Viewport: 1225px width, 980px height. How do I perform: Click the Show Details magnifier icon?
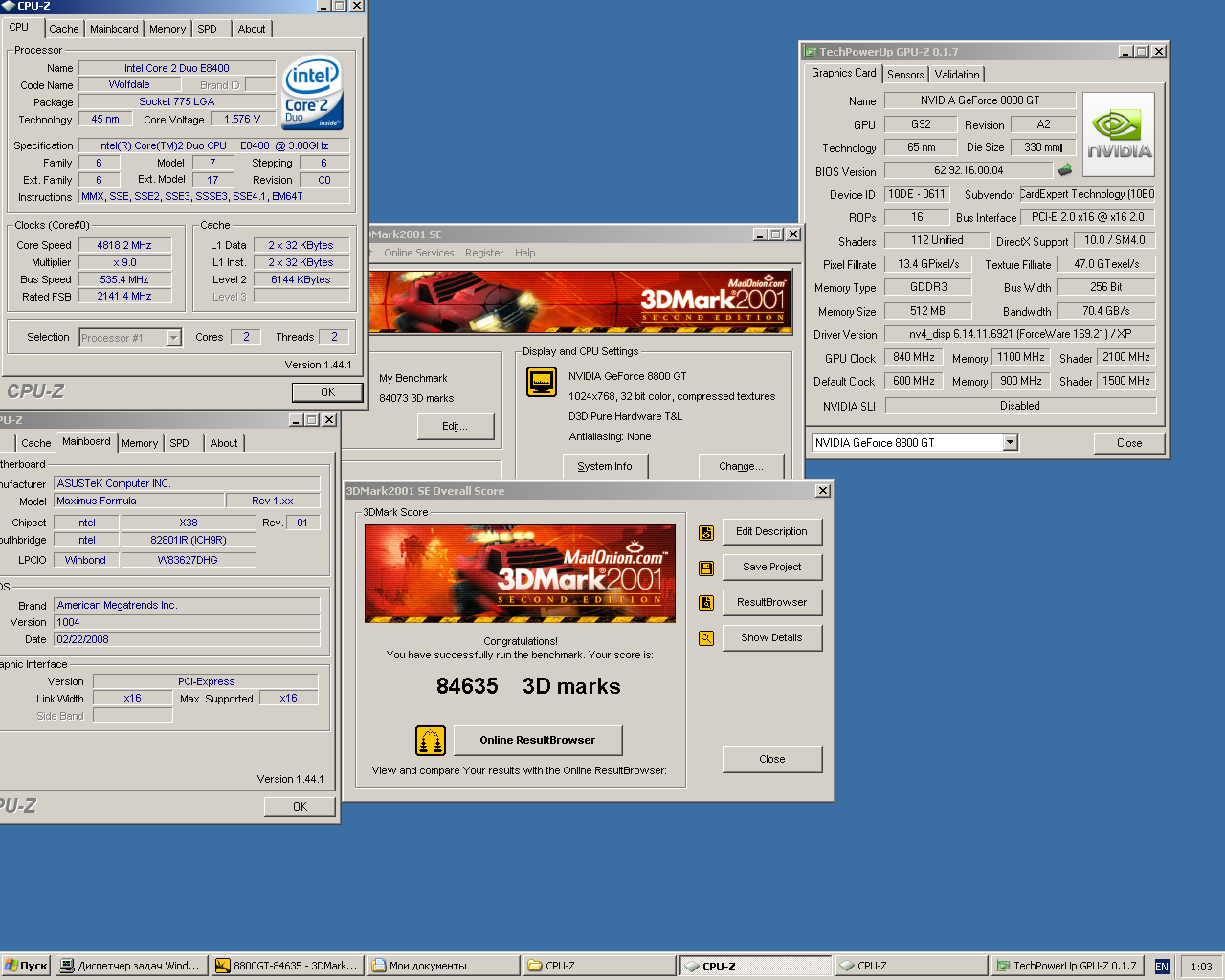click(x=706, y=638)
